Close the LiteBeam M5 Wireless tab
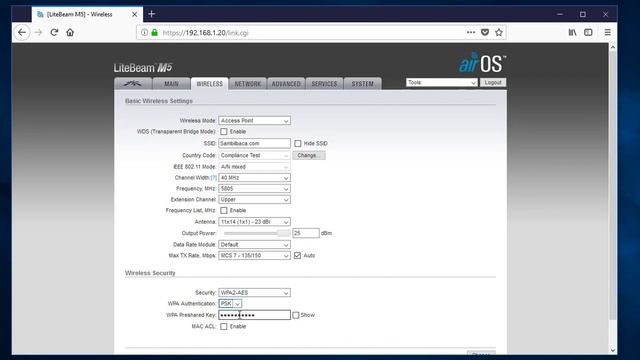640x360 pixels. (134, 14)
